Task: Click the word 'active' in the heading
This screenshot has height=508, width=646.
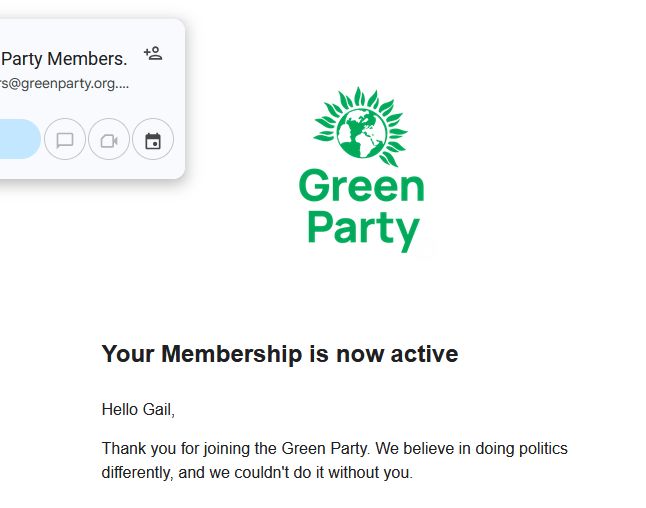Action: coord(424,354)
